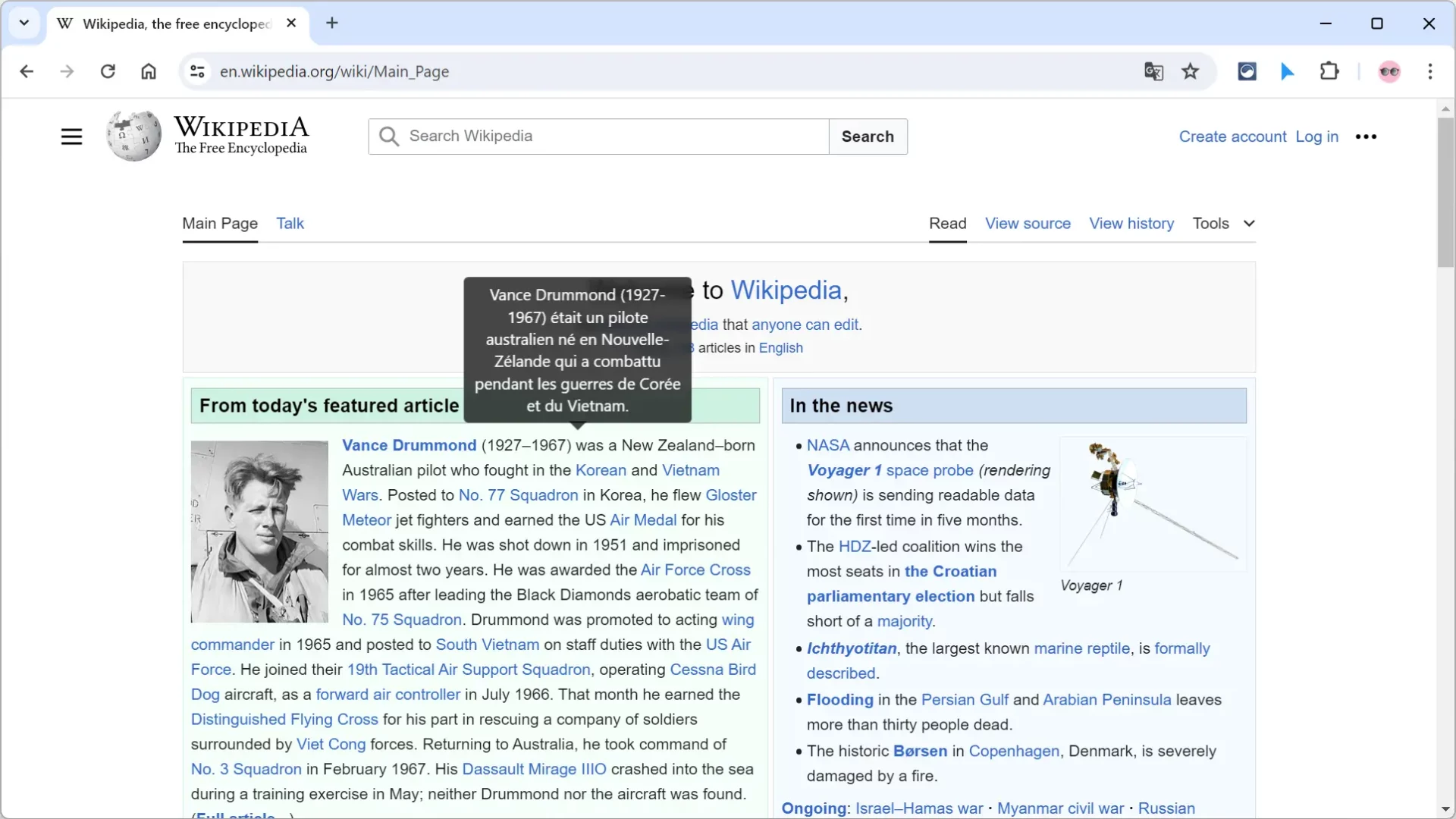Click the Chrome profile avatar icon

pos(1390,70)
